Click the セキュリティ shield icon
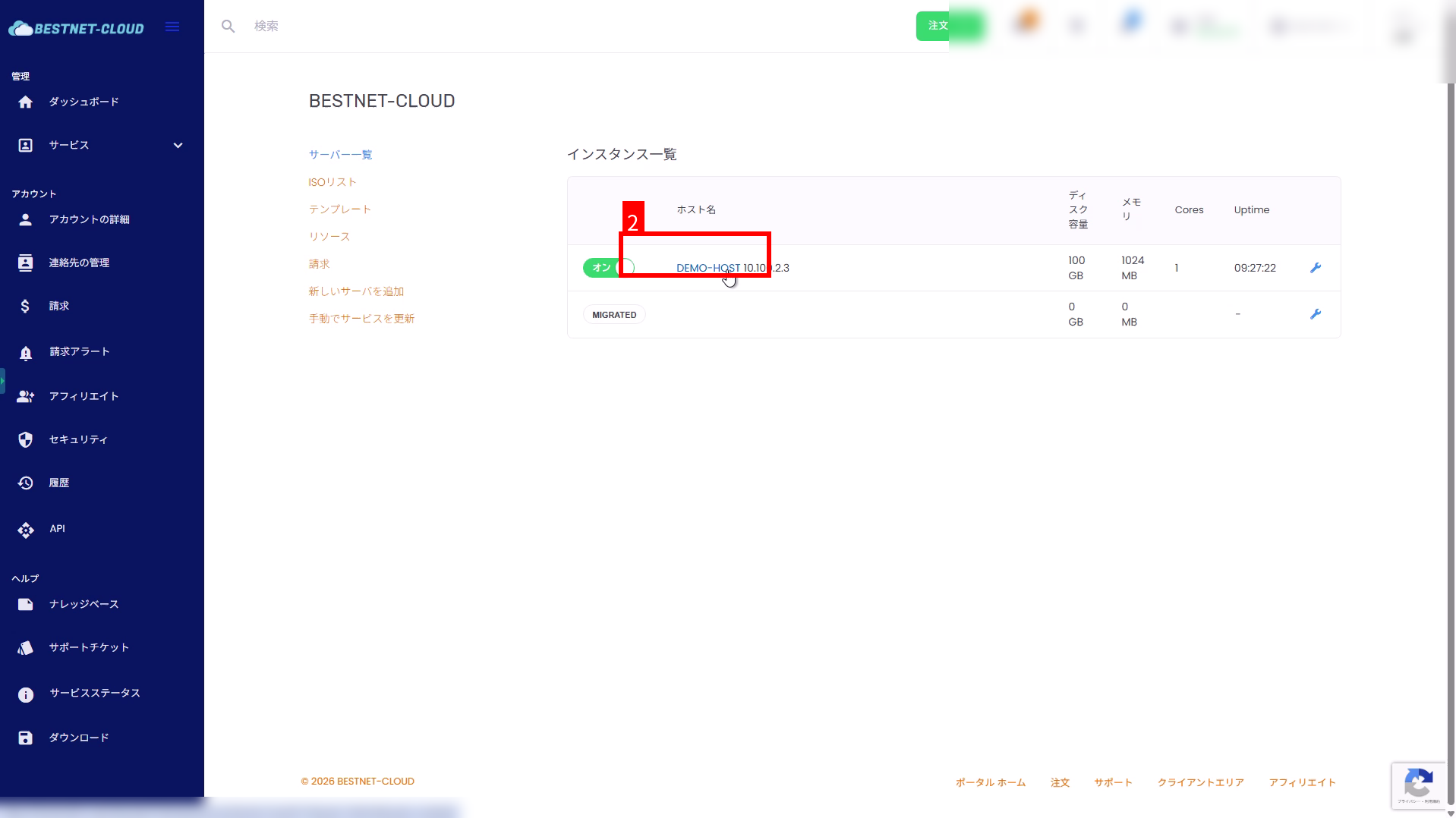This screenshot has width=1456, height=818. pyautogui.click(x=26, y=440)
